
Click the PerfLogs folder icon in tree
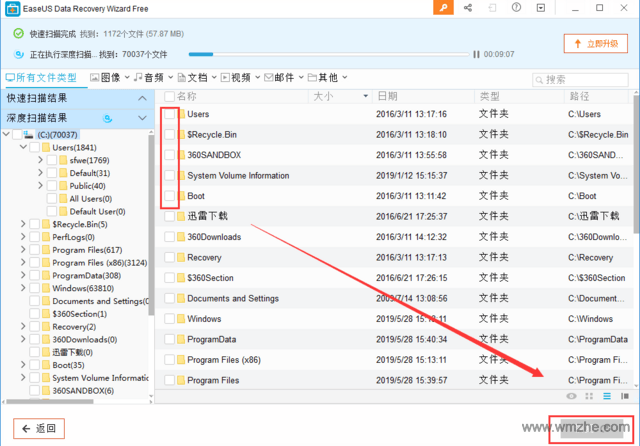coord(46,237)
